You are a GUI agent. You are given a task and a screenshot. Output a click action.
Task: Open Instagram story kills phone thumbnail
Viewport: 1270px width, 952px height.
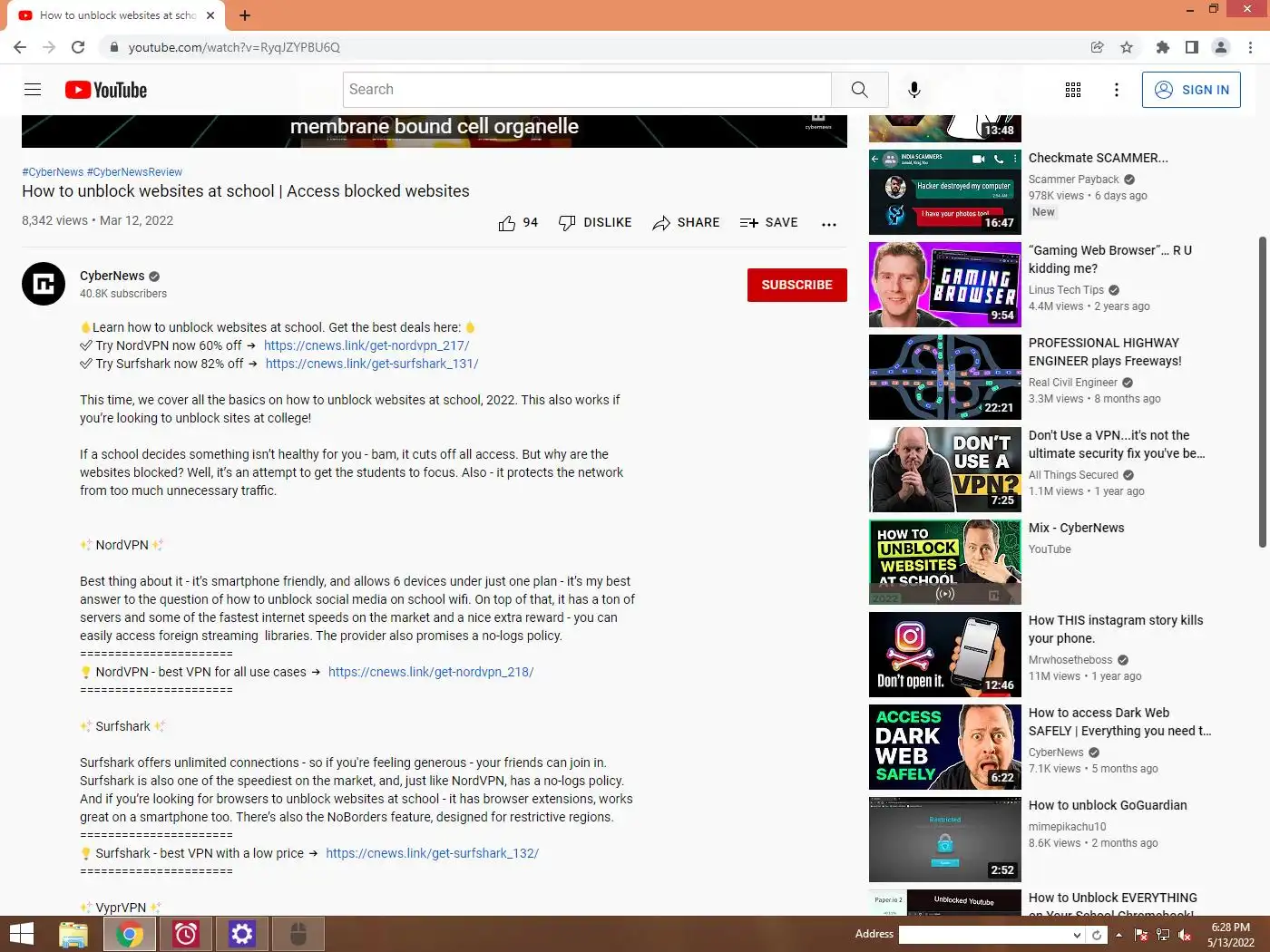[945, 655]
